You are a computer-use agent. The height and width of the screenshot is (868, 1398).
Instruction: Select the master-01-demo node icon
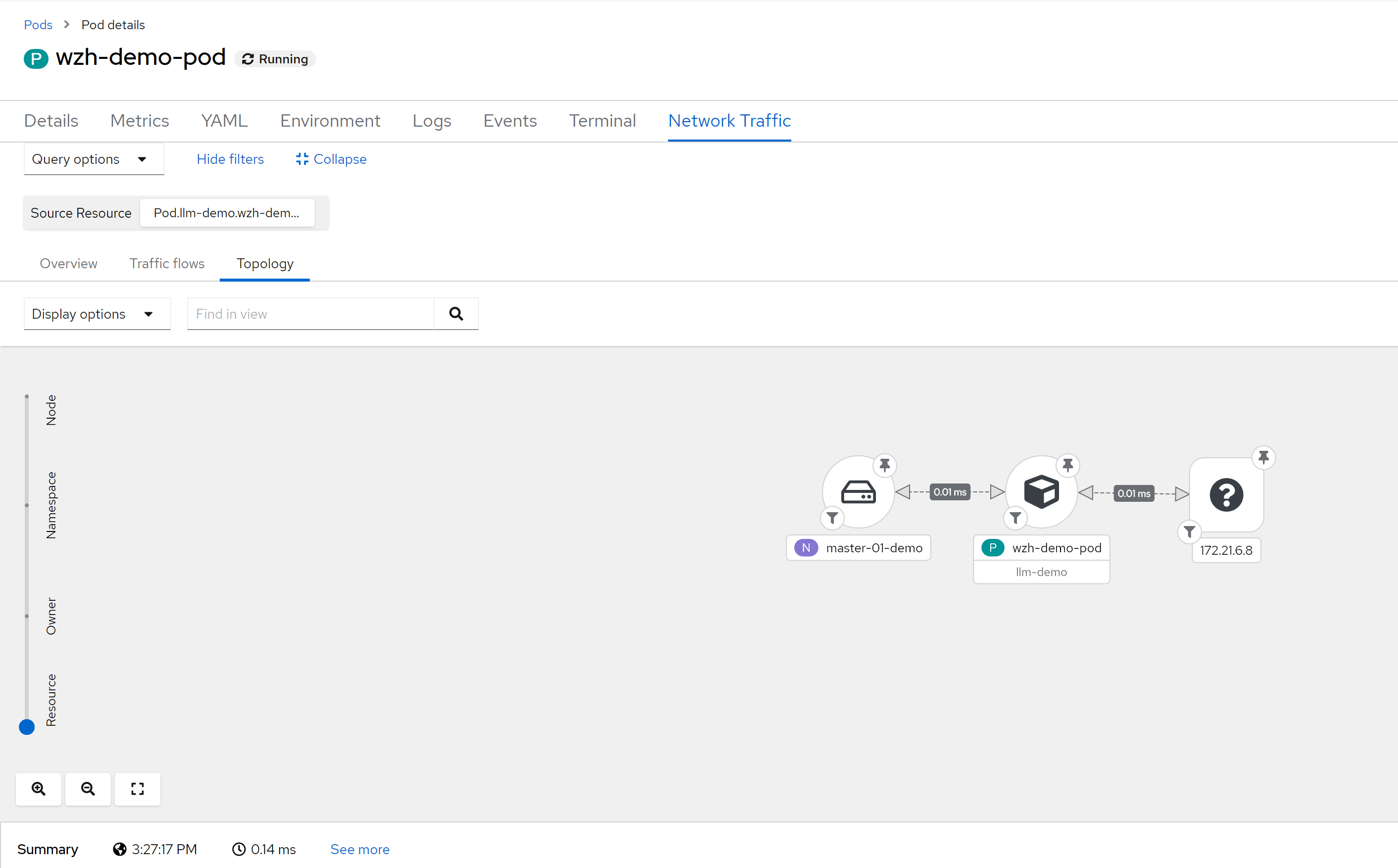(858, 492)
